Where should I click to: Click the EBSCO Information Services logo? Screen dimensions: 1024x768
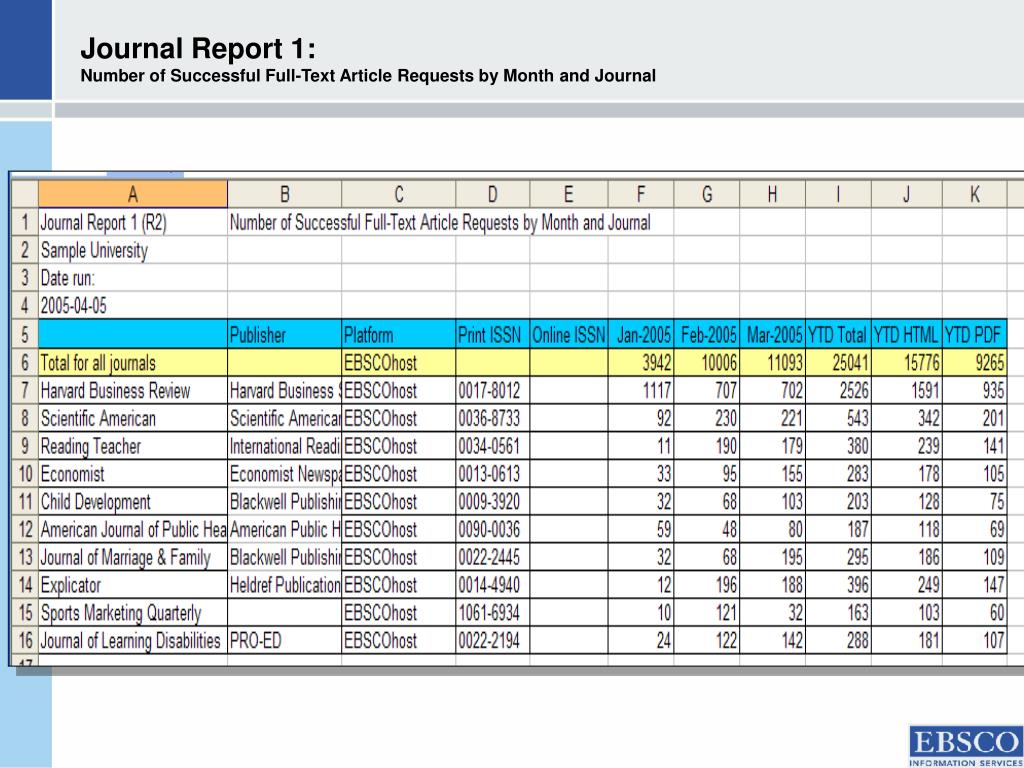(966, 746)
